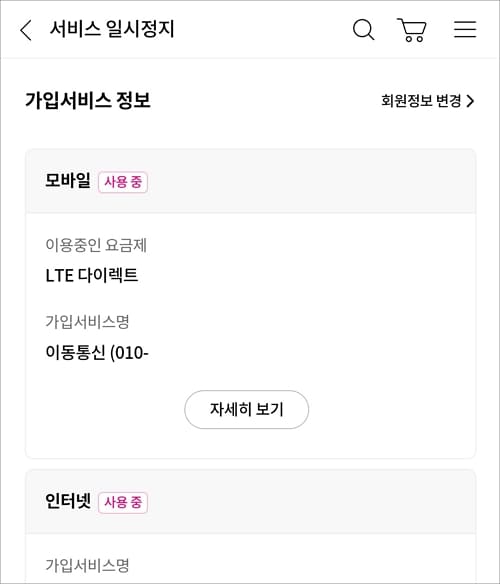
Task: Click 가입서비스명 label in 인터넷 card
Action: (x=87, y=565)
